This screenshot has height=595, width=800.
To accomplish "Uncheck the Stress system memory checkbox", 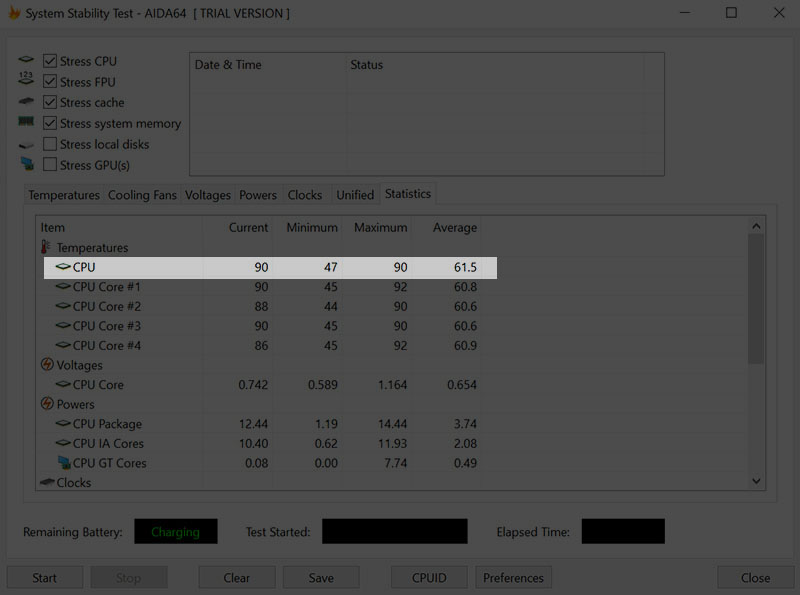I will click(49, 123).
